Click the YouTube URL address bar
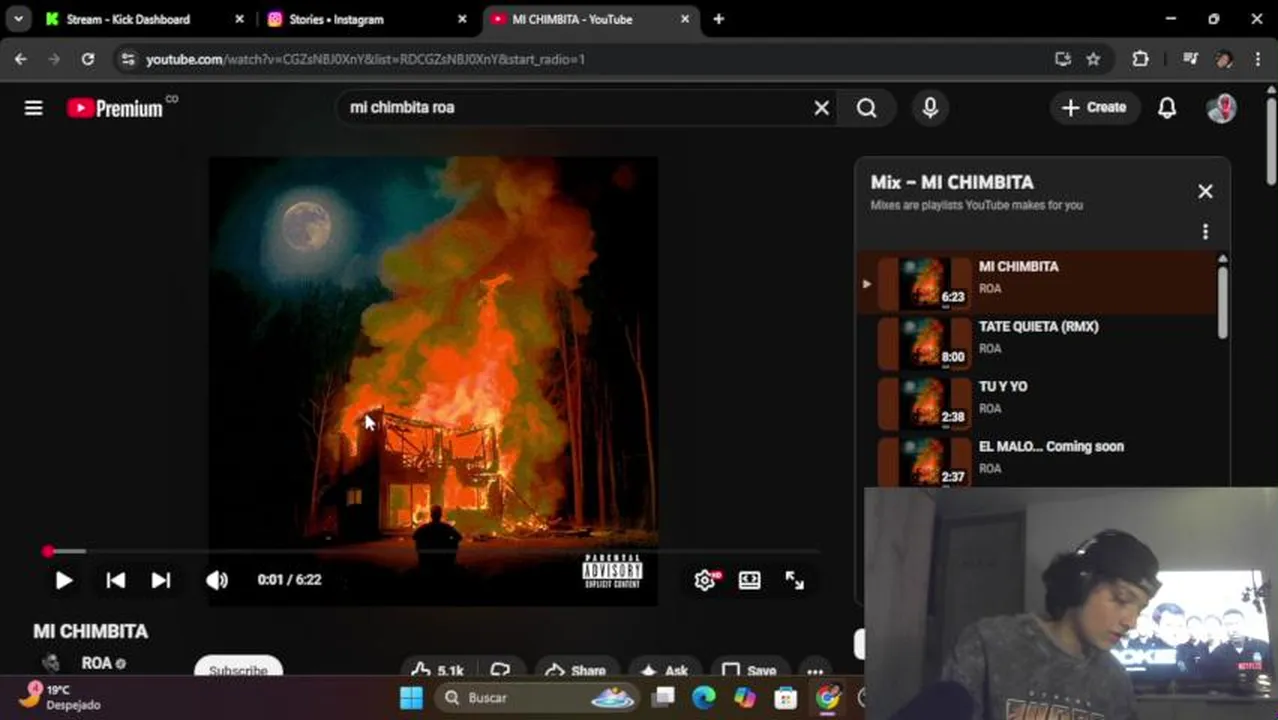This screenshot has height=720, width=1278. pos(590,59)
